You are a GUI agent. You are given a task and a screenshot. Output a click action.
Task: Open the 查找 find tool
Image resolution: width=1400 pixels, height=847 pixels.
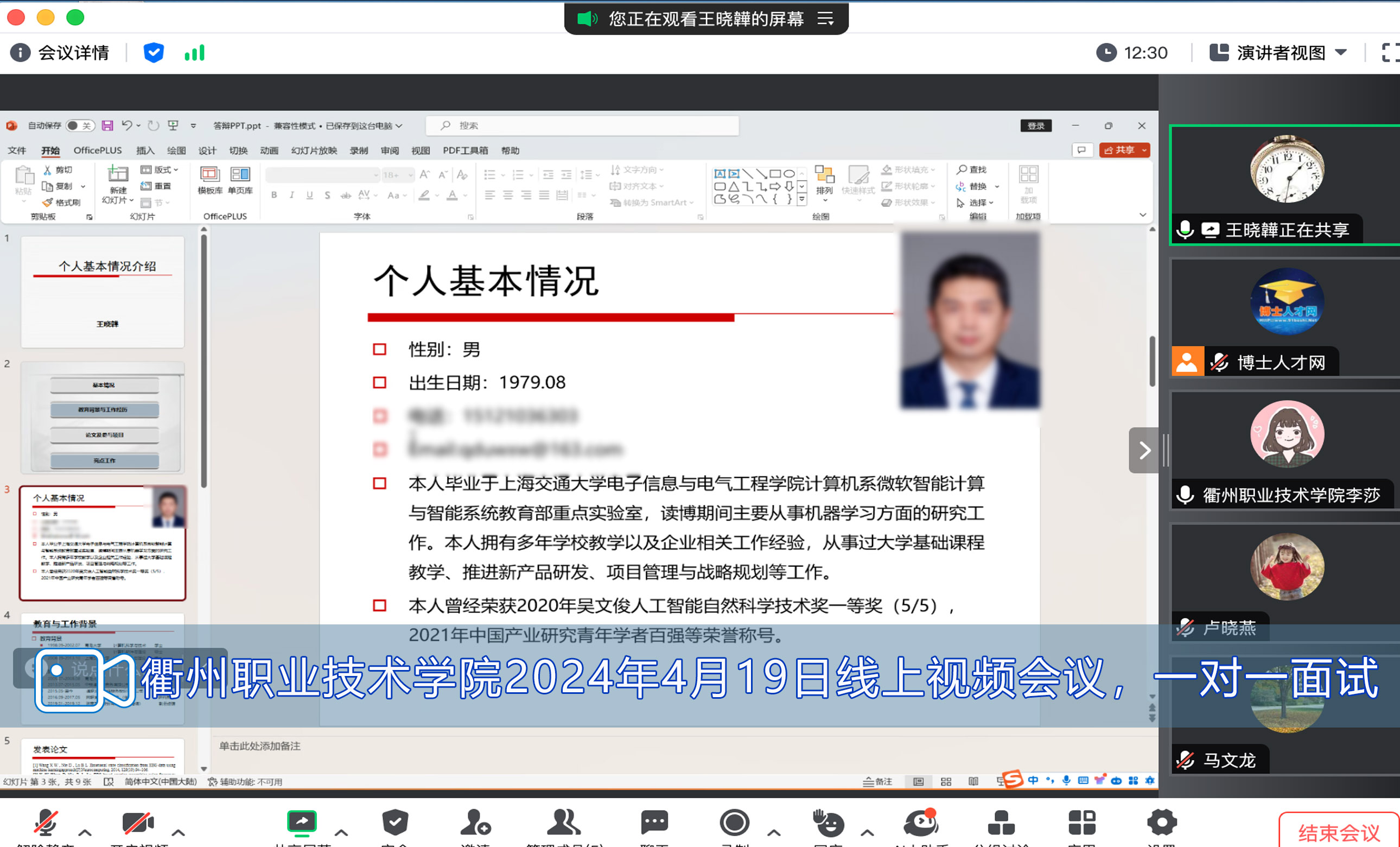point(972,169)
